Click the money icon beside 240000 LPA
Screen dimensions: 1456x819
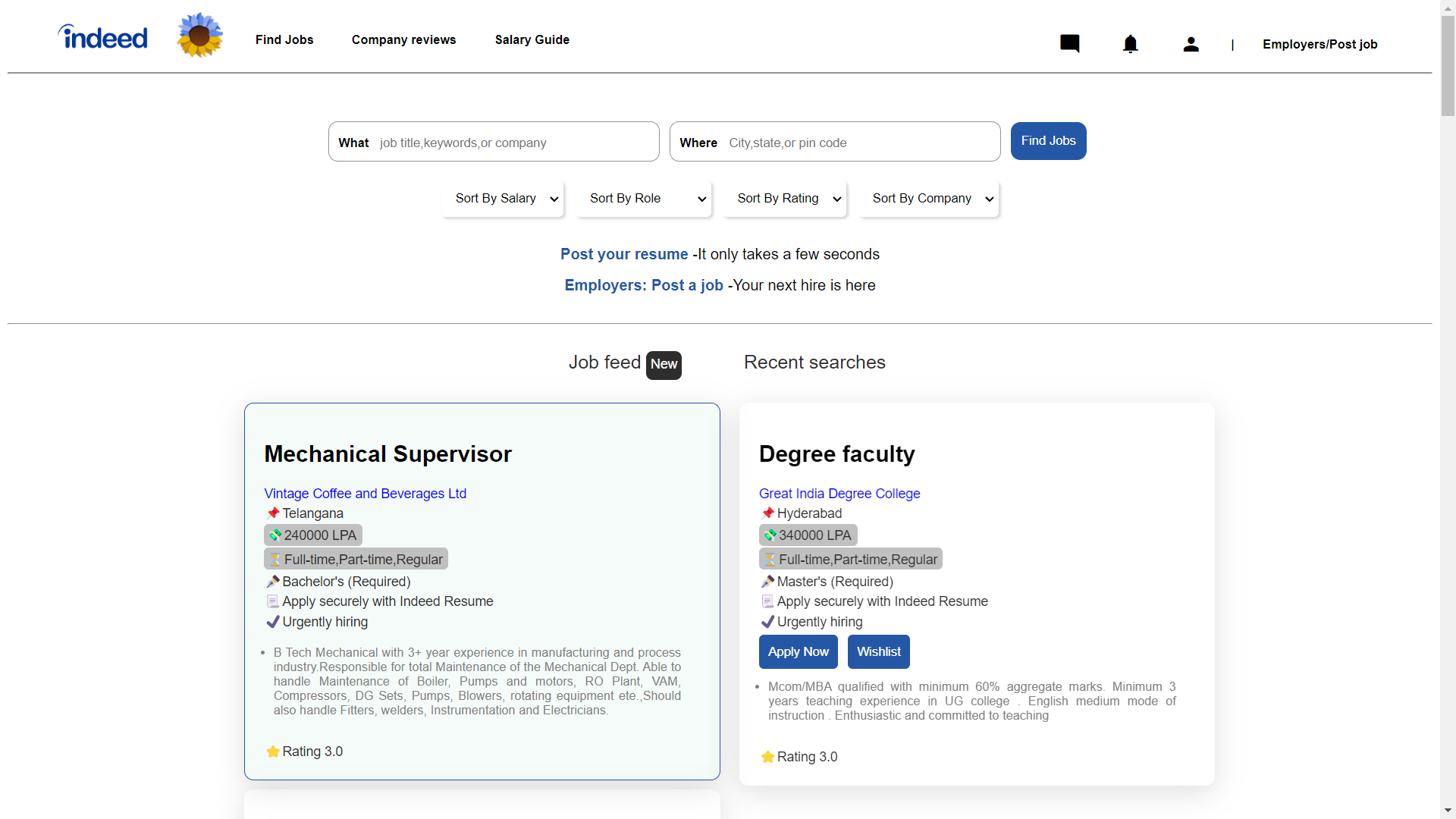click(x=275, y=535)
